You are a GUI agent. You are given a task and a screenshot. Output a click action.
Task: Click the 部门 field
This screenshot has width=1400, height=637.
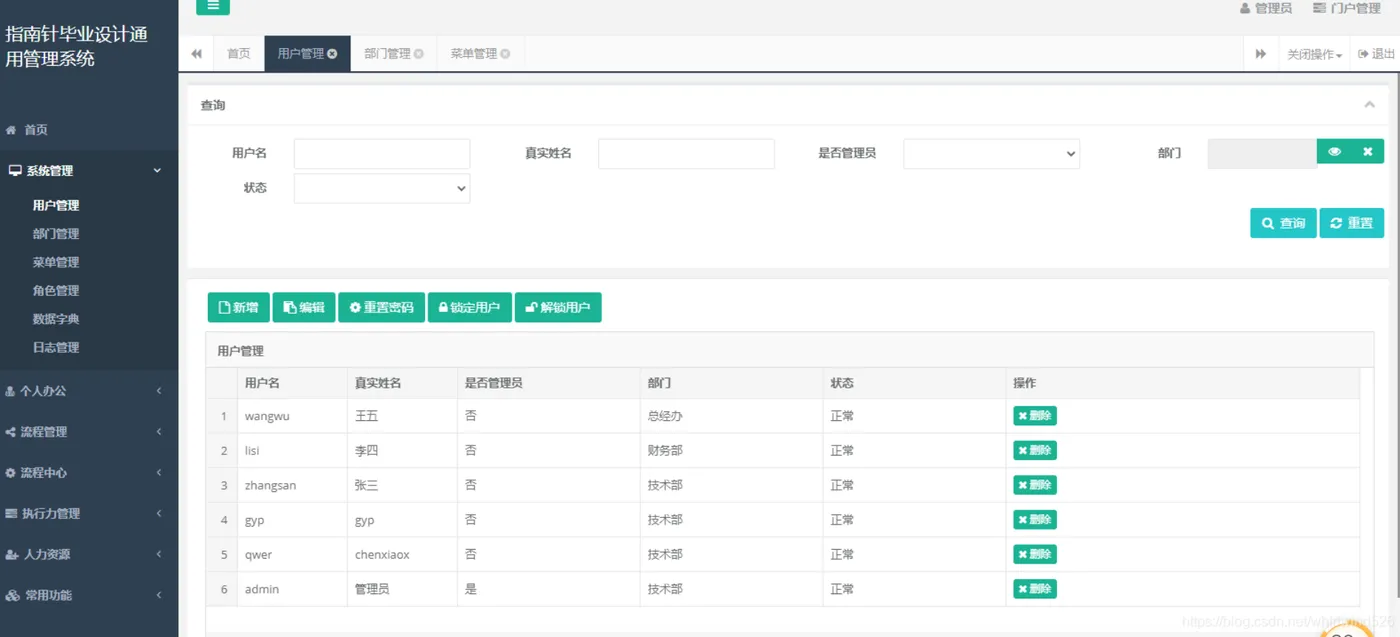(1262, 153)
